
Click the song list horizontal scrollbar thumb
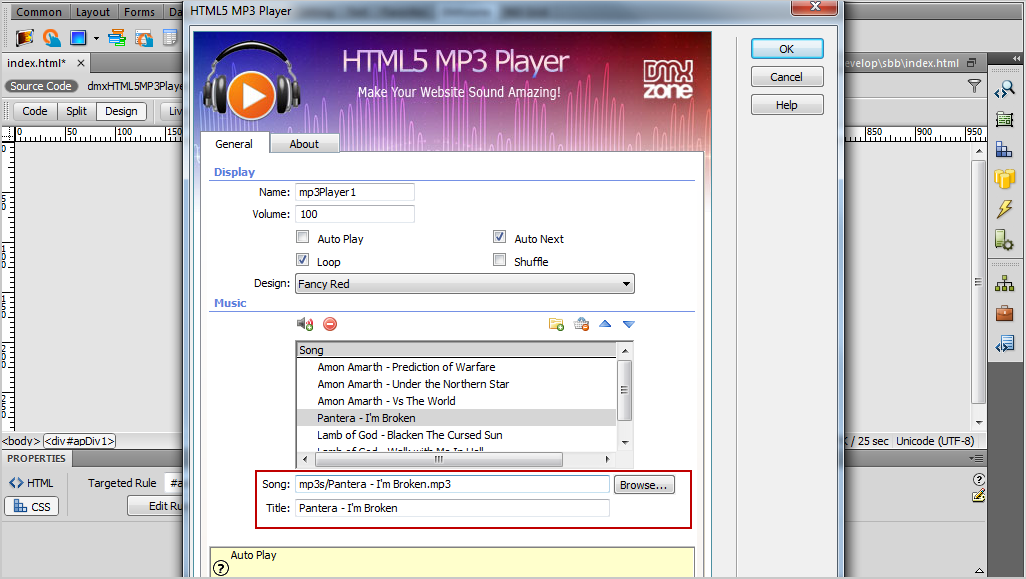438,459
